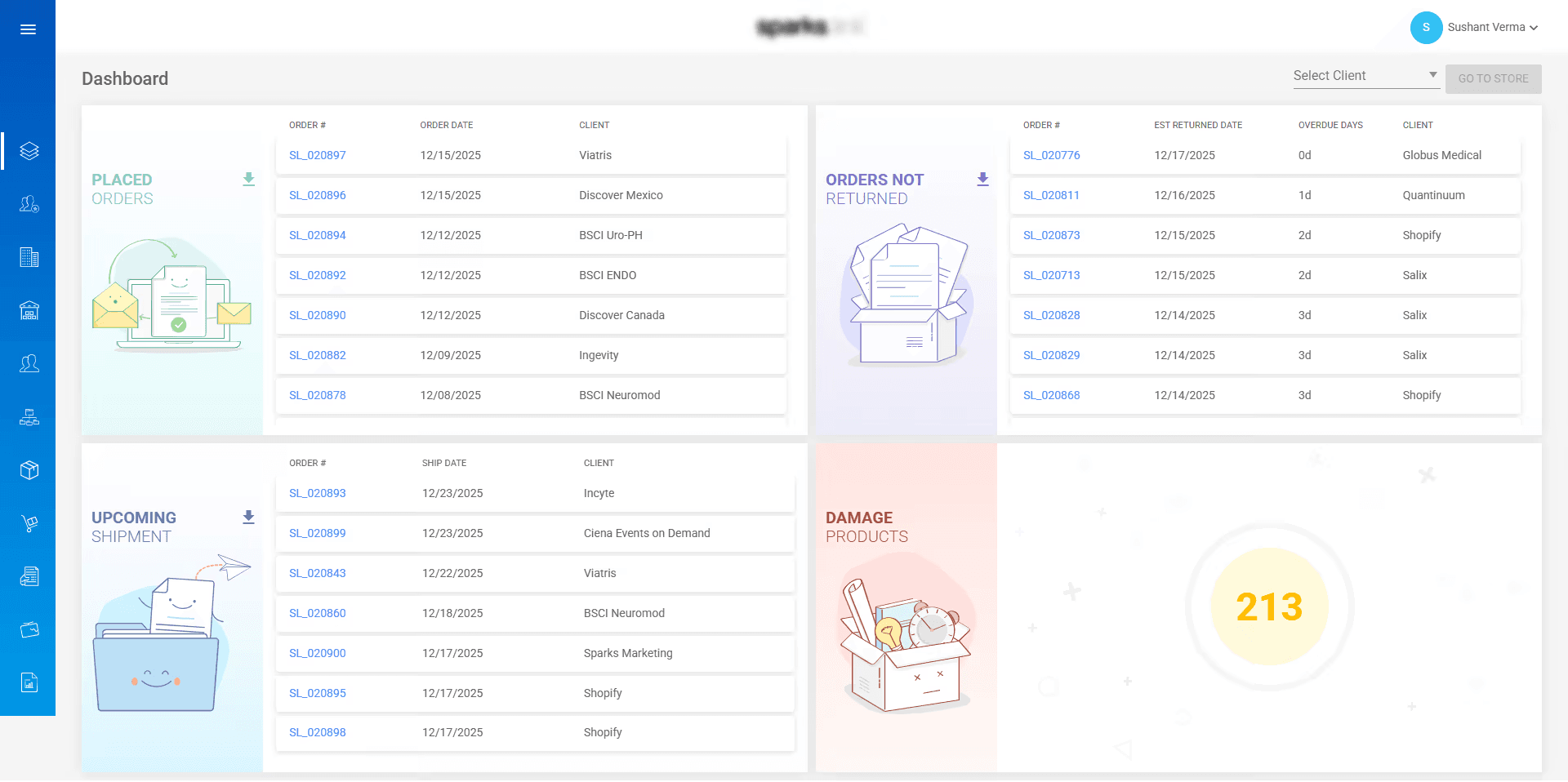Open the reports document icon in sidebar
The height and width of the screenshot is (782, 1568).
tap(29, 575)
